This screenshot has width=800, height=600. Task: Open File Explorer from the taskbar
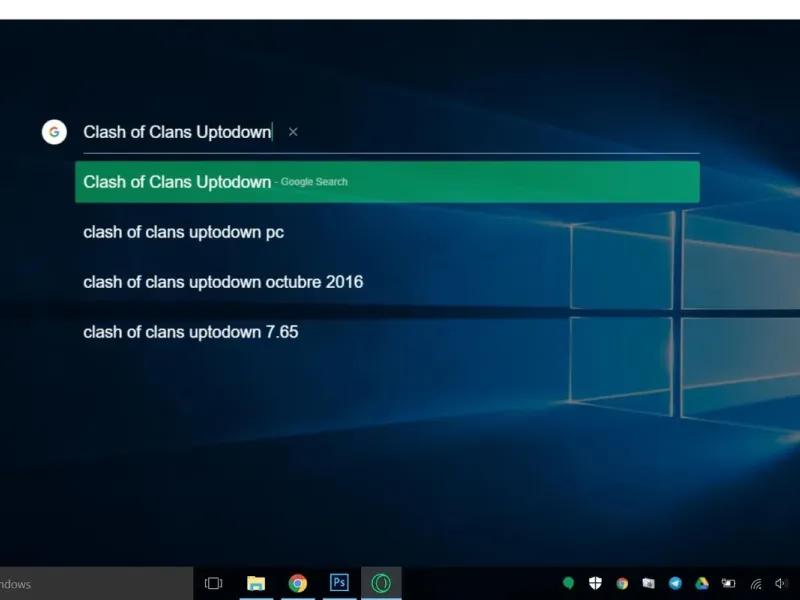coord(256,583)
